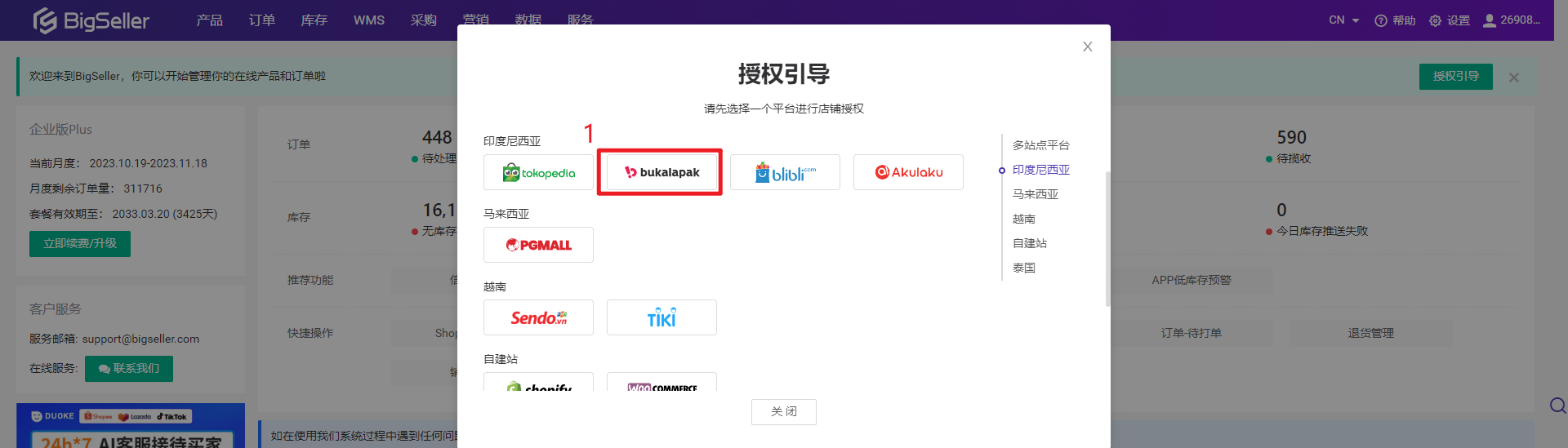1568x448 pixels.
Task: Click the 590 待揽收 count
Action: tap(1292, 137)
